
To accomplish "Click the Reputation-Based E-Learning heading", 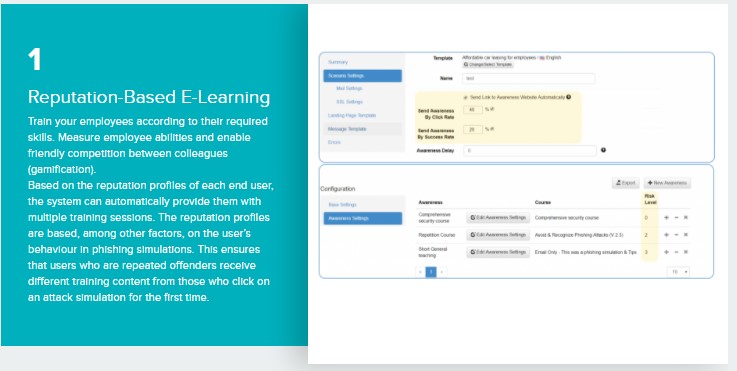I will click(x=149, y=97).
